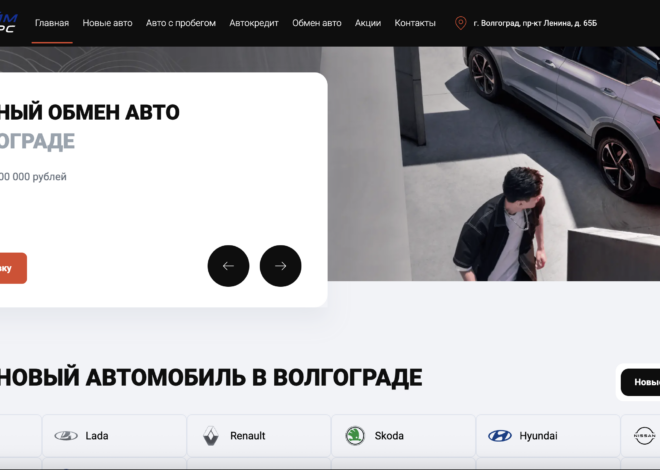Image resolution: width=660 pixels, height=470 pixels.
Task: Show next slide with right arrow
Action: click(280, 266)
